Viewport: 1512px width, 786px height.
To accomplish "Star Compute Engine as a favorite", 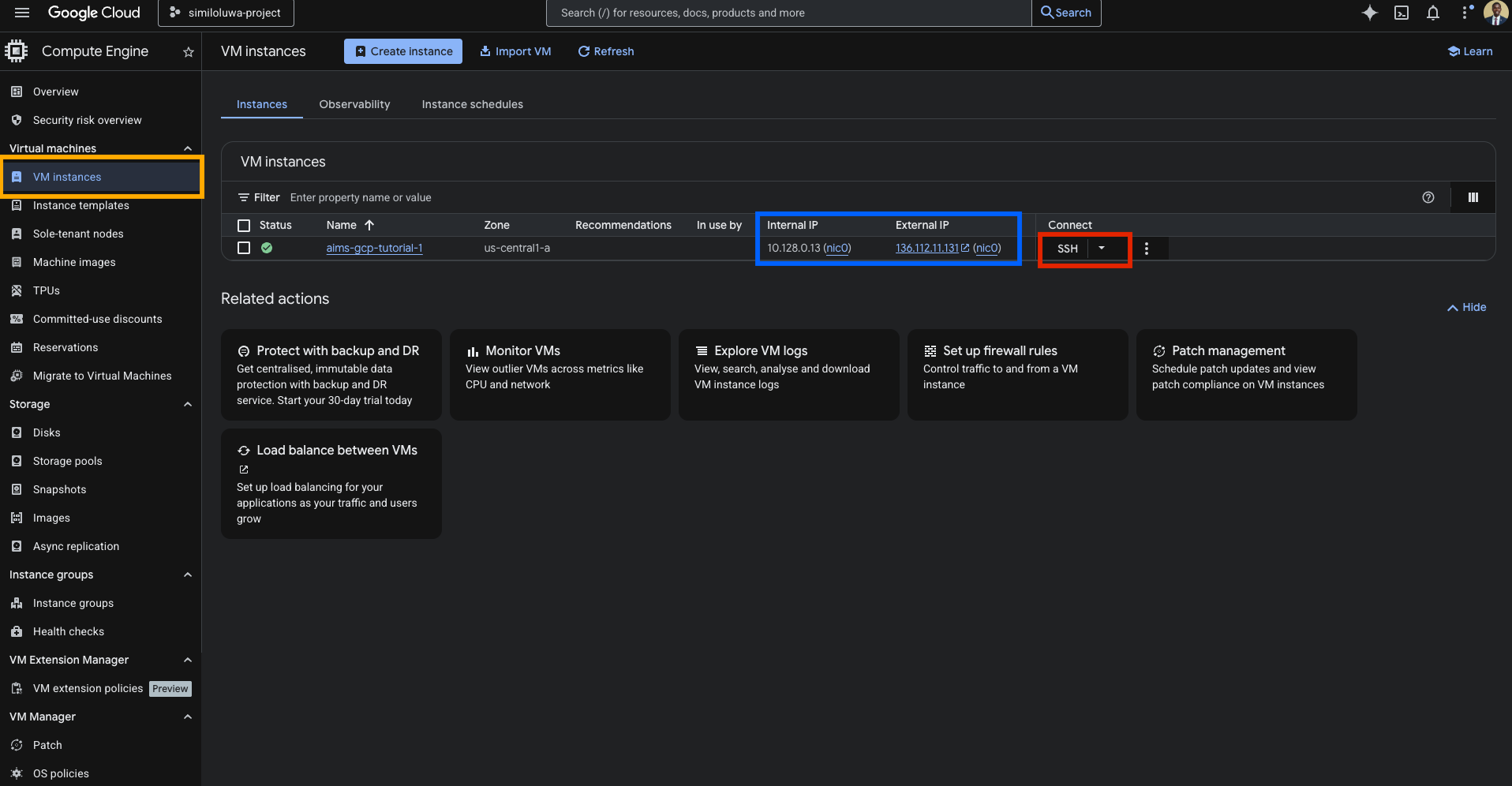I will [x=188, y=52].
